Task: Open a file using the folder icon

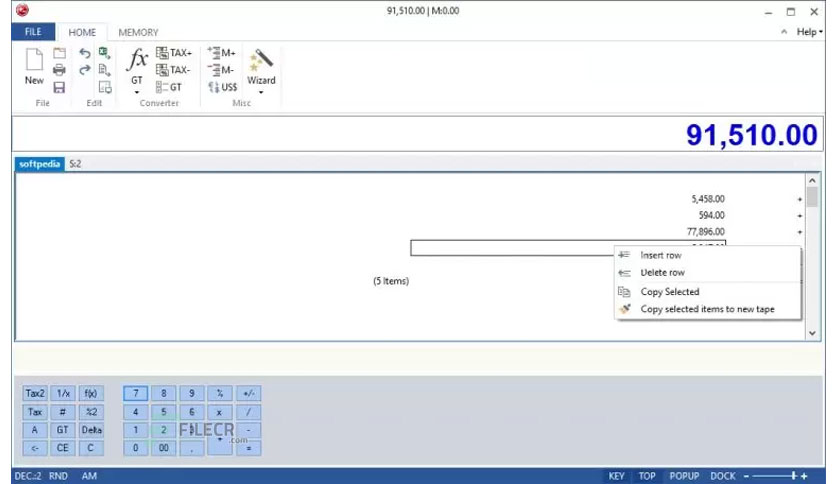Action: pos(59,53)
